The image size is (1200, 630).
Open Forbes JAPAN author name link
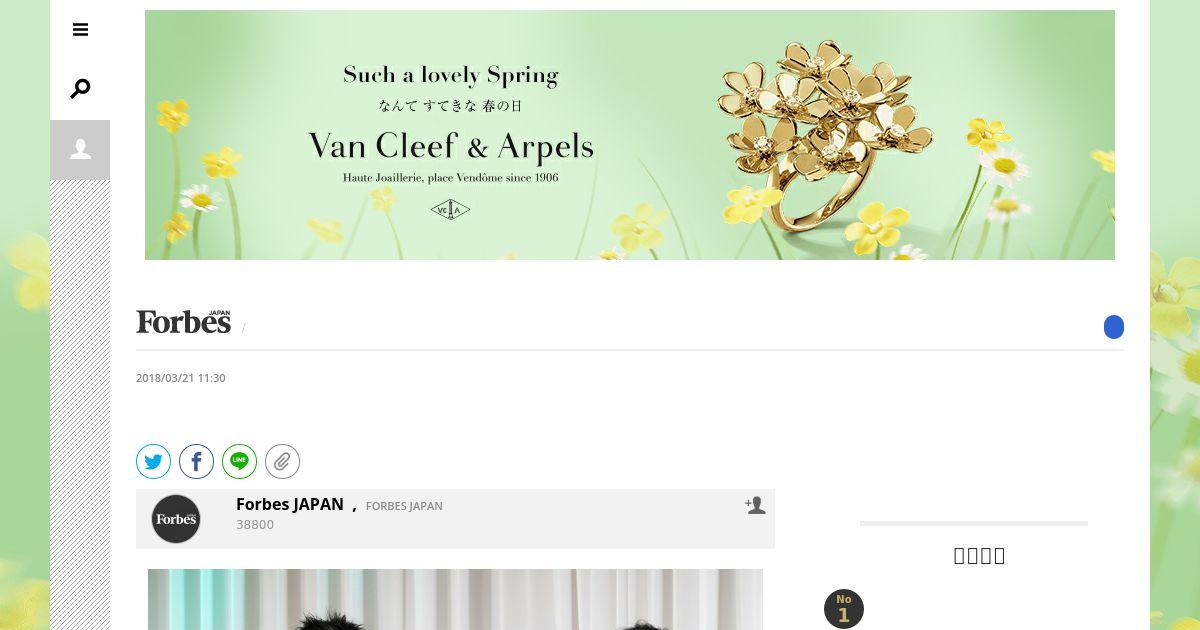pos(290,504)
